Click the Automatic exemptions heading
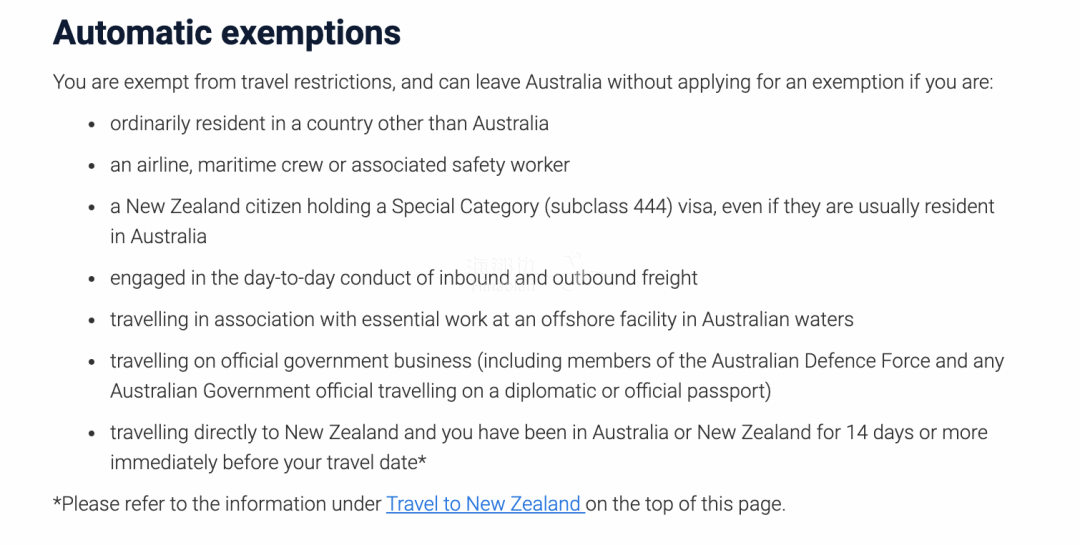Screen dimensions: 1080x545 [x=227, y=32]
